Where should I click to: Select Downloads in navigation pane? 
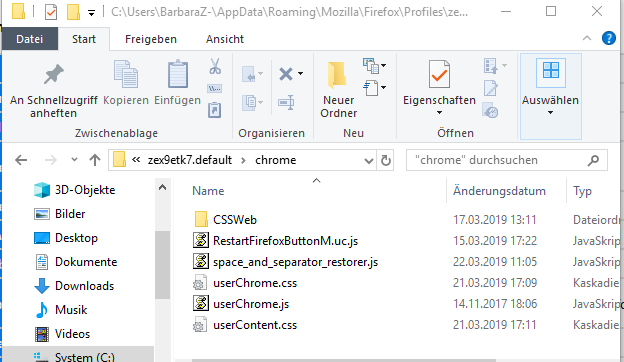84,286
